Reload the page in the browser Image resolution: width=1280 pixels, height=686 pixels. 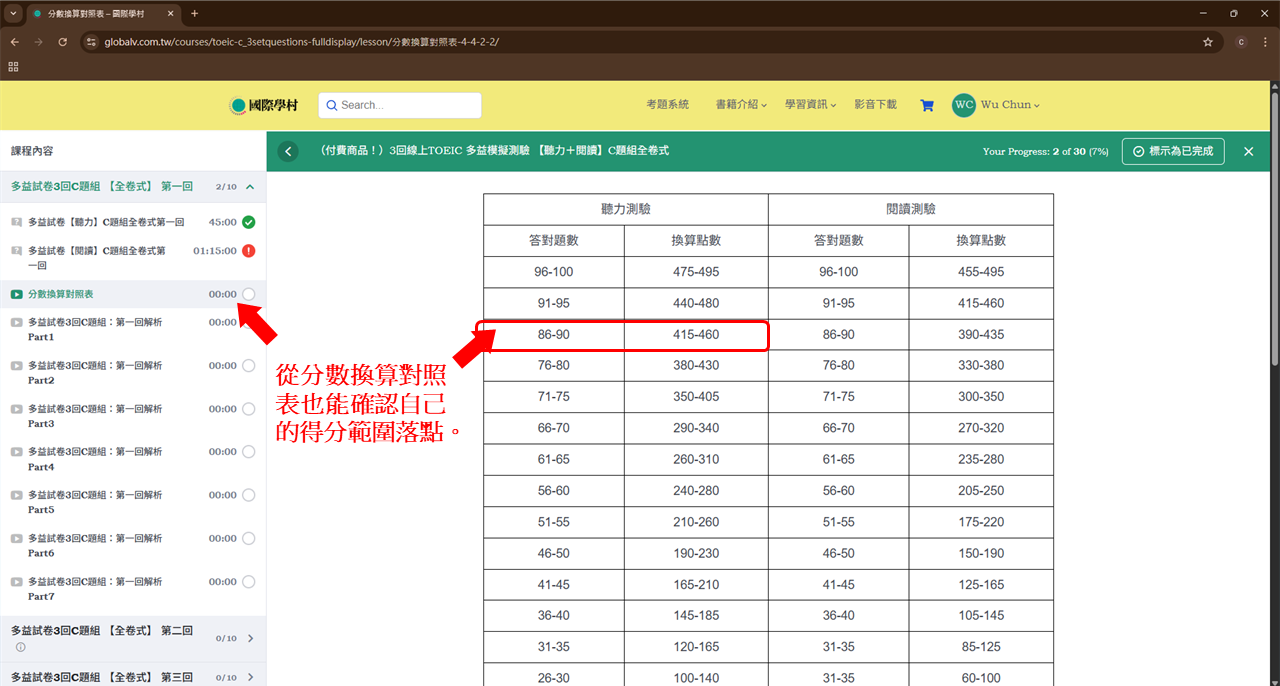[x=63, y=42]
